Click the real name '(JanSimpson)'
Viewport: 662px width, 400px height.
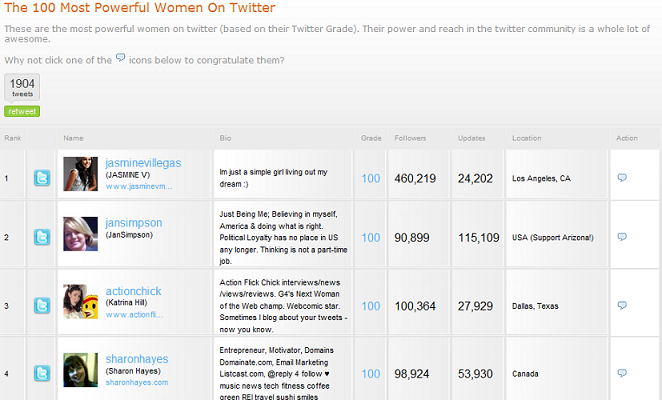tap(129, 235)
